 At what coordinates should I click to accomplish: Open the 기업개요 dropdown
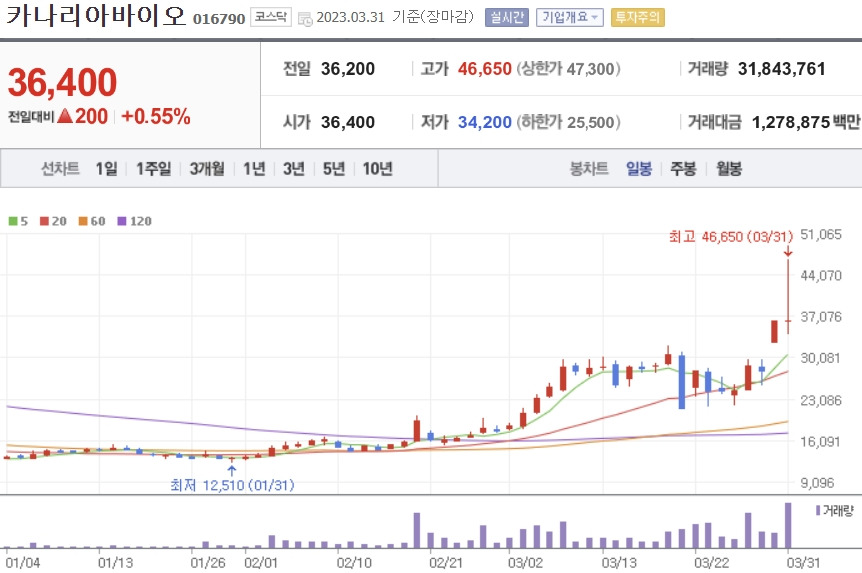(570, 18)
